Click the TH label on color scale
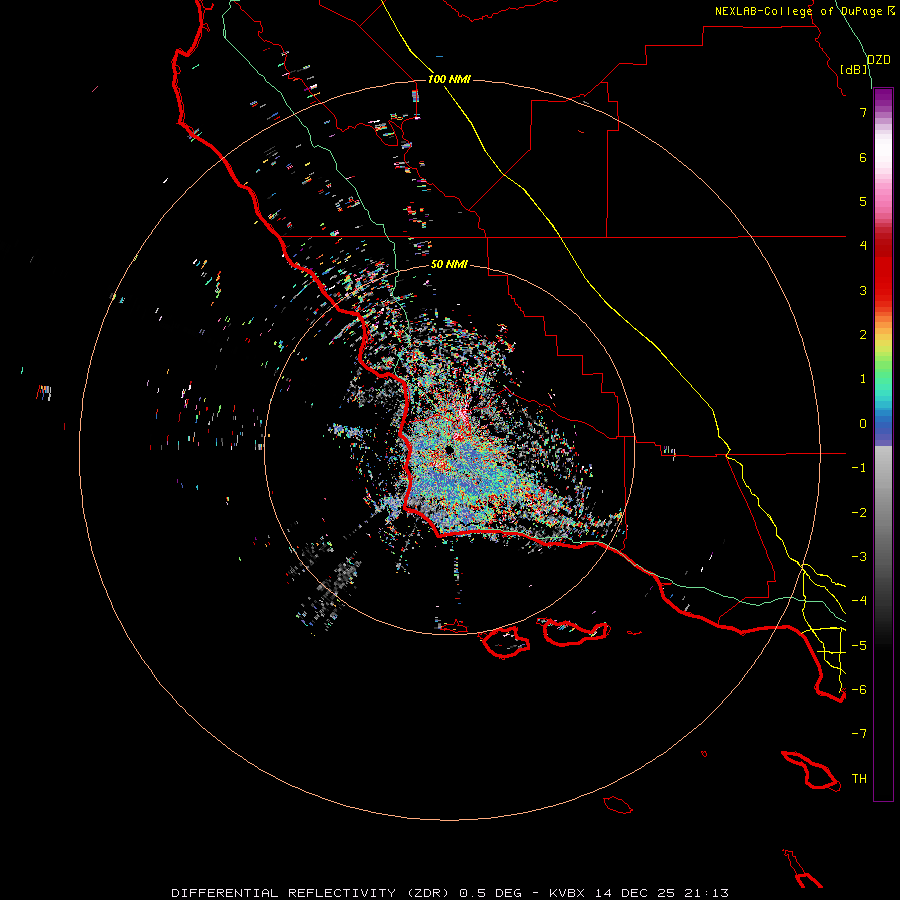This screenshot has height=900, width=900. pyautogui.click(x=859, y=779)
